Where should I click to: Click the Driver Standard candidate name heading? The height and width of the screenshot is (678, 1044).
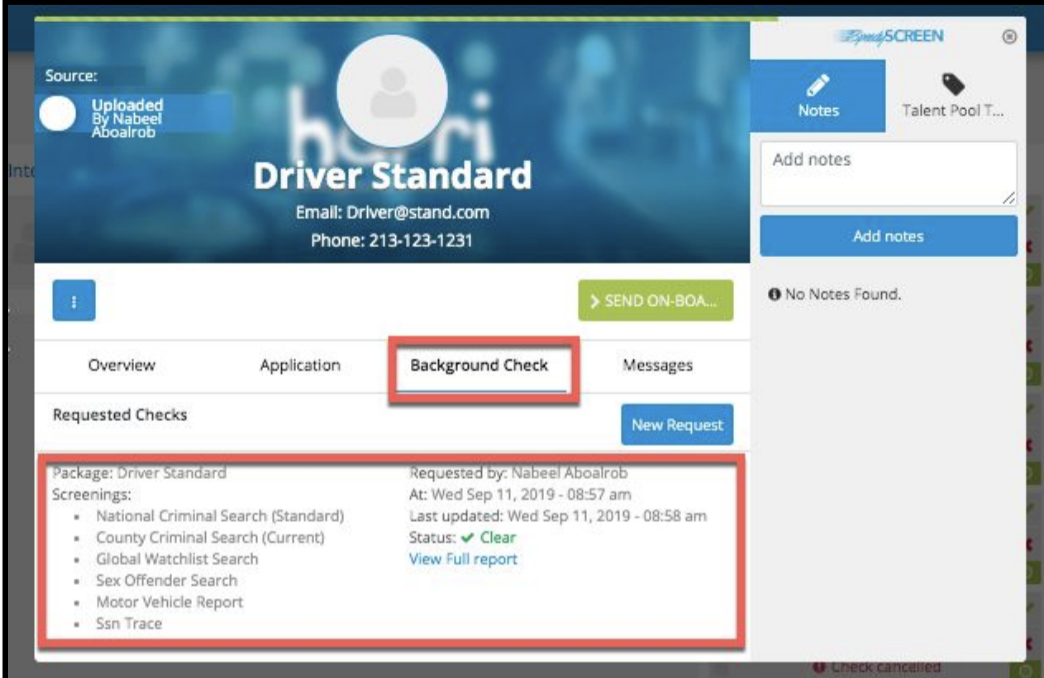point(392,176)
